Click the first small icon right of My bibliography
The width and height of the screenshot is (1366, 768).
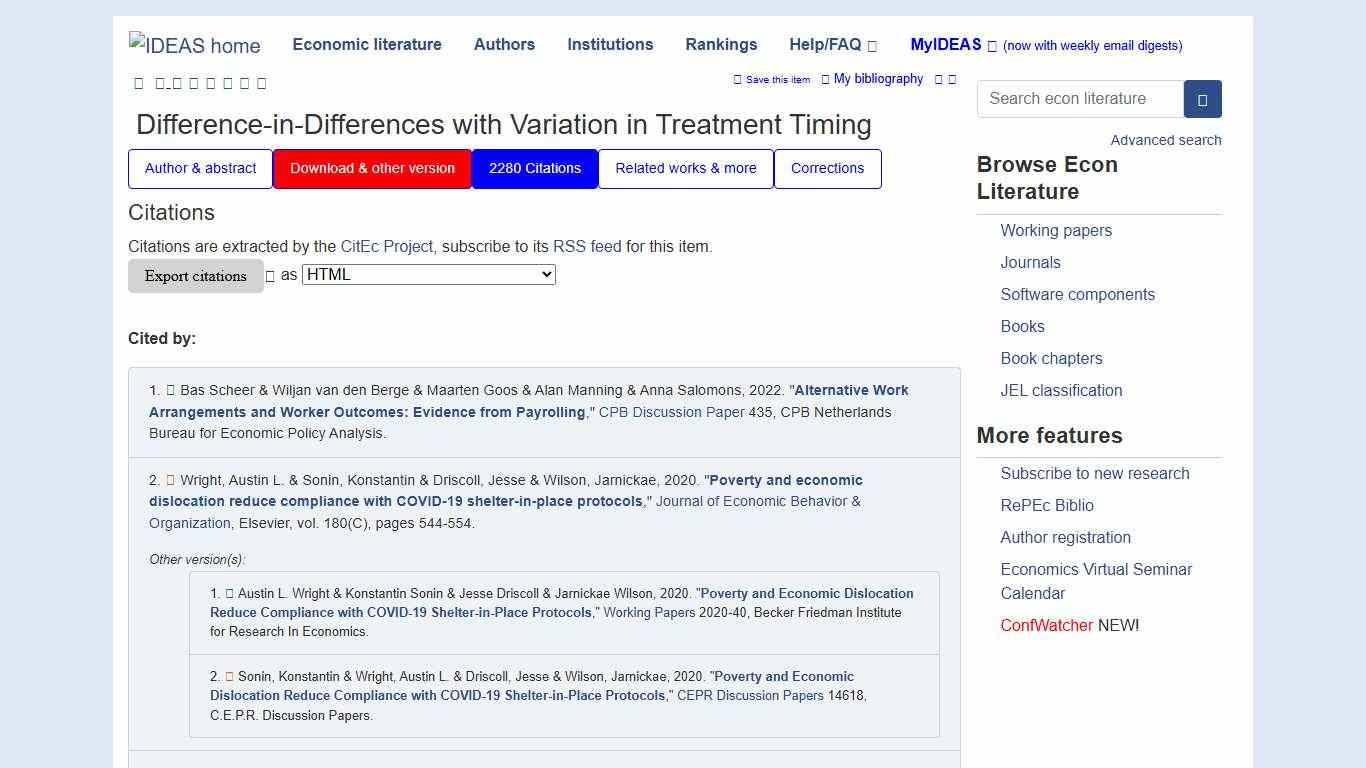click(937, 79)
